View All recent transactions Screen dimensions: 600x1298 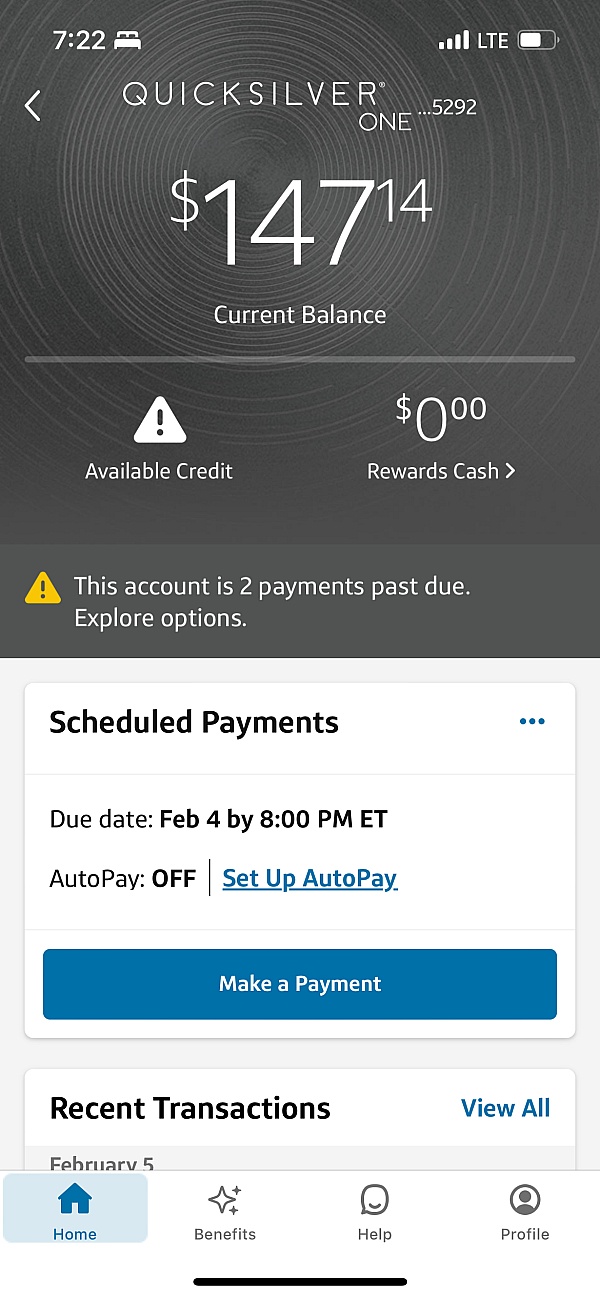(x=506, y=1108)
